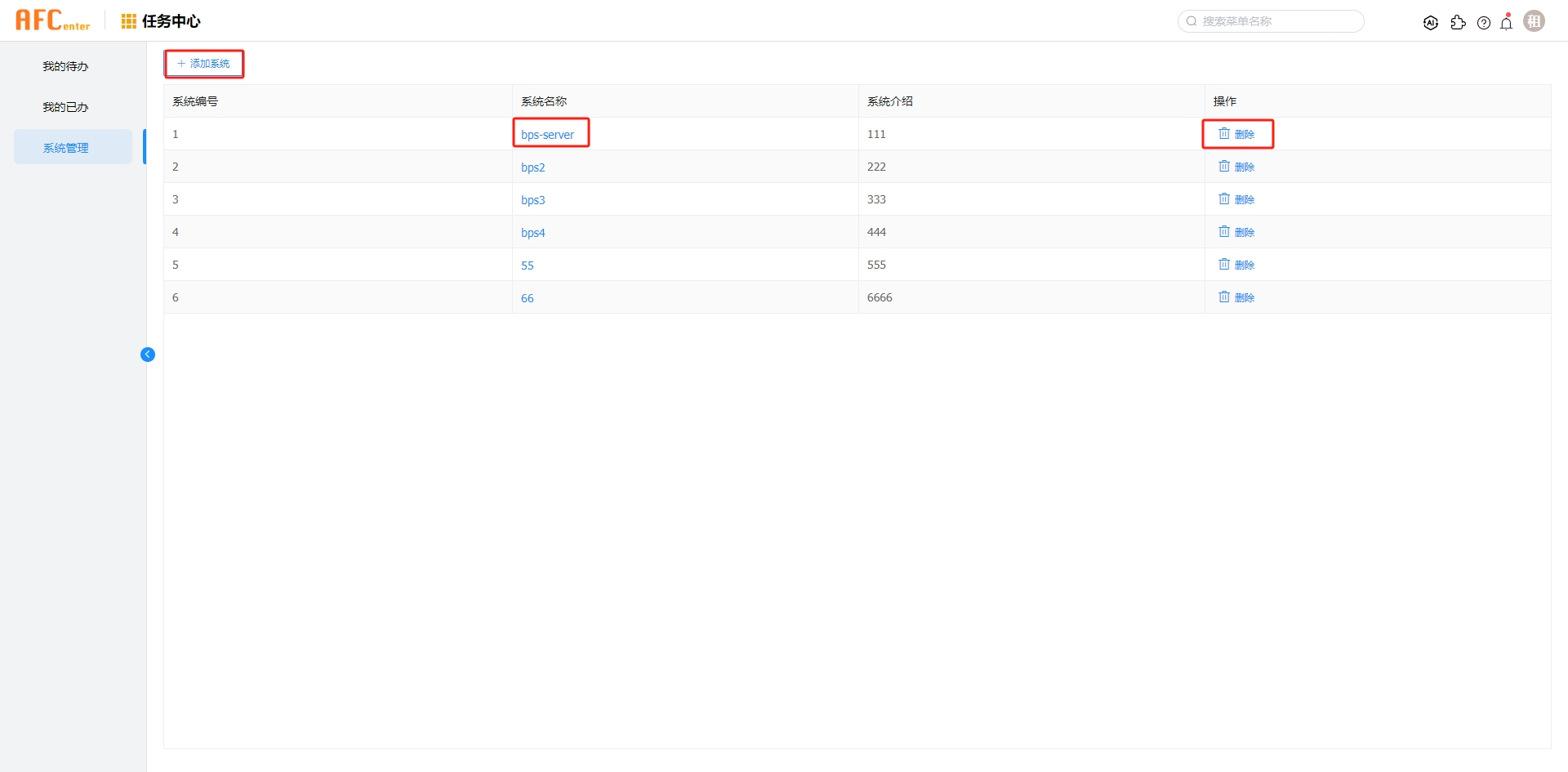The image size is (1568, 772).
Task: Go to 我的待办 in the sidebar
Action: point(65,66)
